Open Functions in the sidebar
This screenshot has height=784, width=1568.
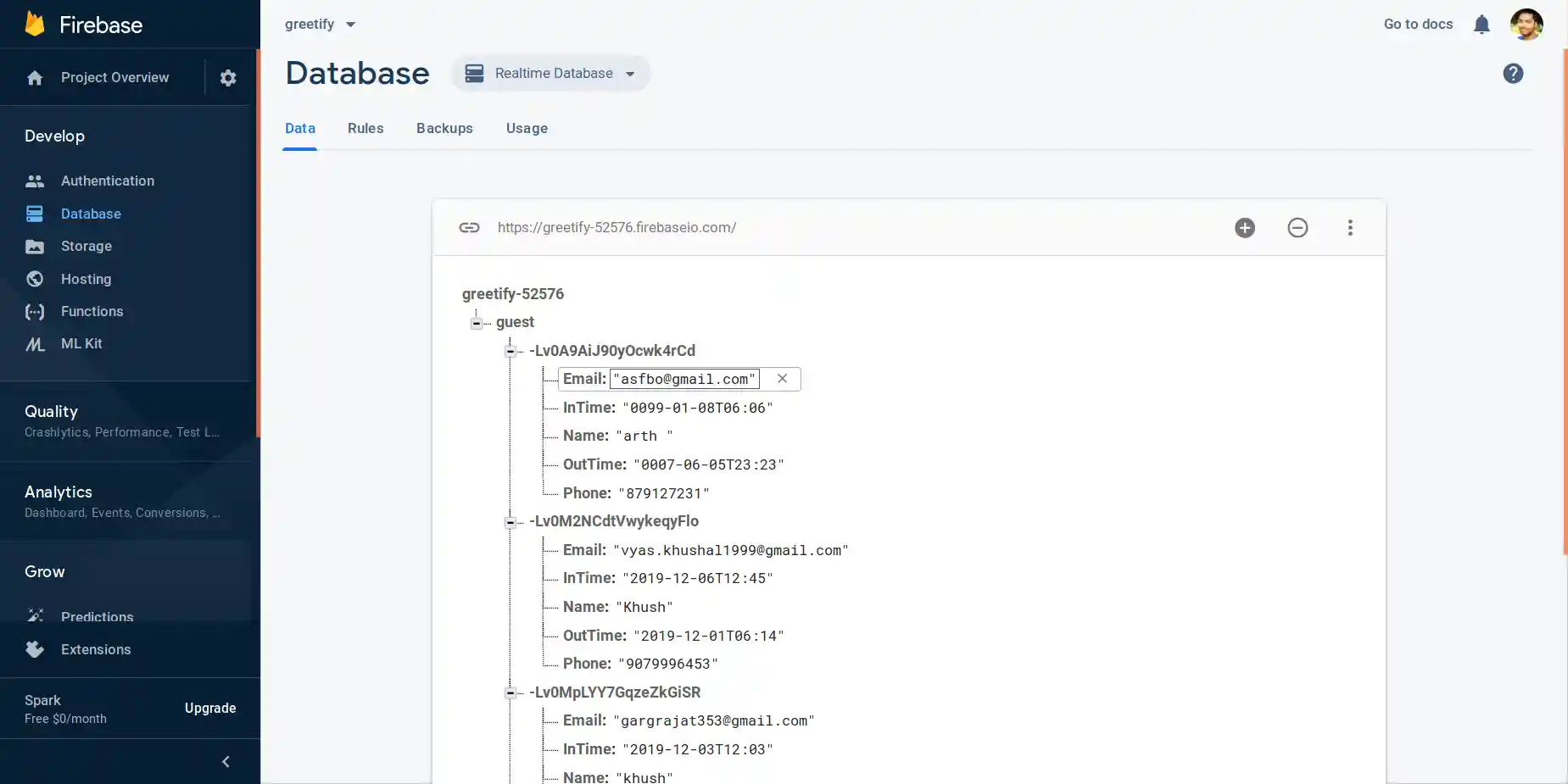click(92, 312)
